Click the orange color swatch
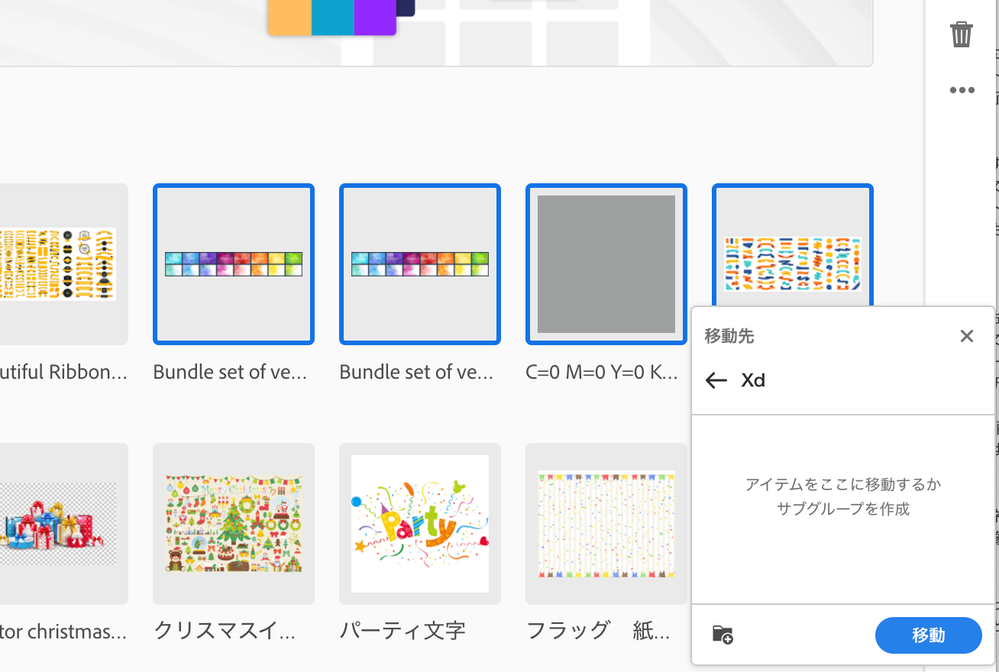The image size is (999, 672). tap(289, 18)
